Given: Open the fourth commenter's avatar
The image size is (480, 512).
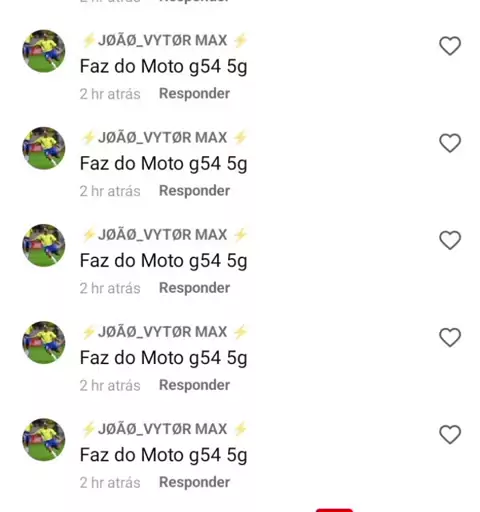Looking at the screenshot, I should [x=44, y=342].
